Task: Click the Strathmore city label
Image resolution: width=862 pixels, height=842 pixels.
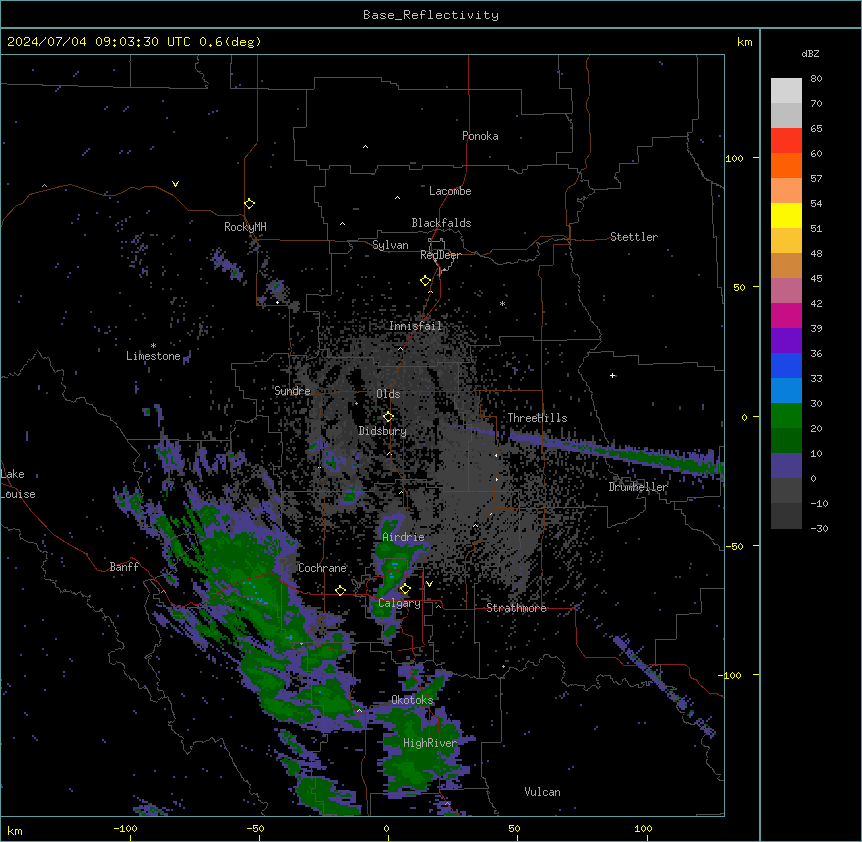Action: (x=516, y=608)
